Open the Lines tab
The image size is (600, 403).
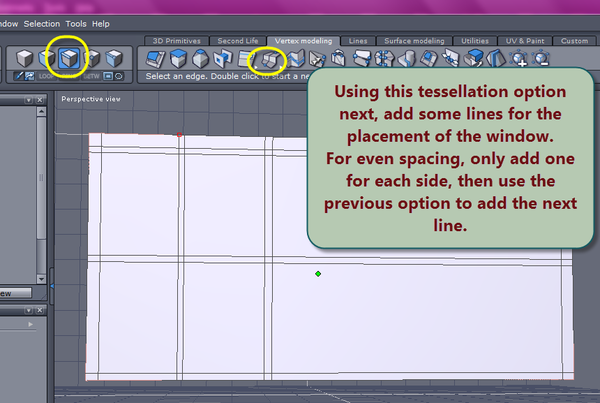point(358,41)
